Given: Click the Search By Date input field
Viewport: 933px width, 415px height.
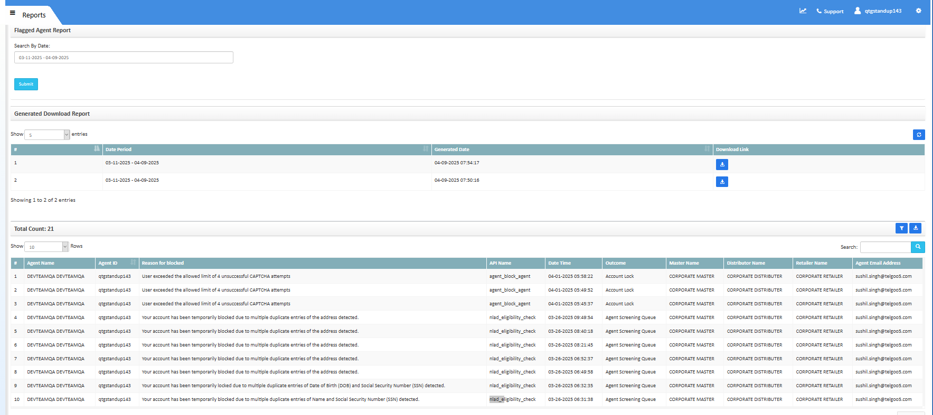Looking at the screenshot, I should tap(123, 58).
